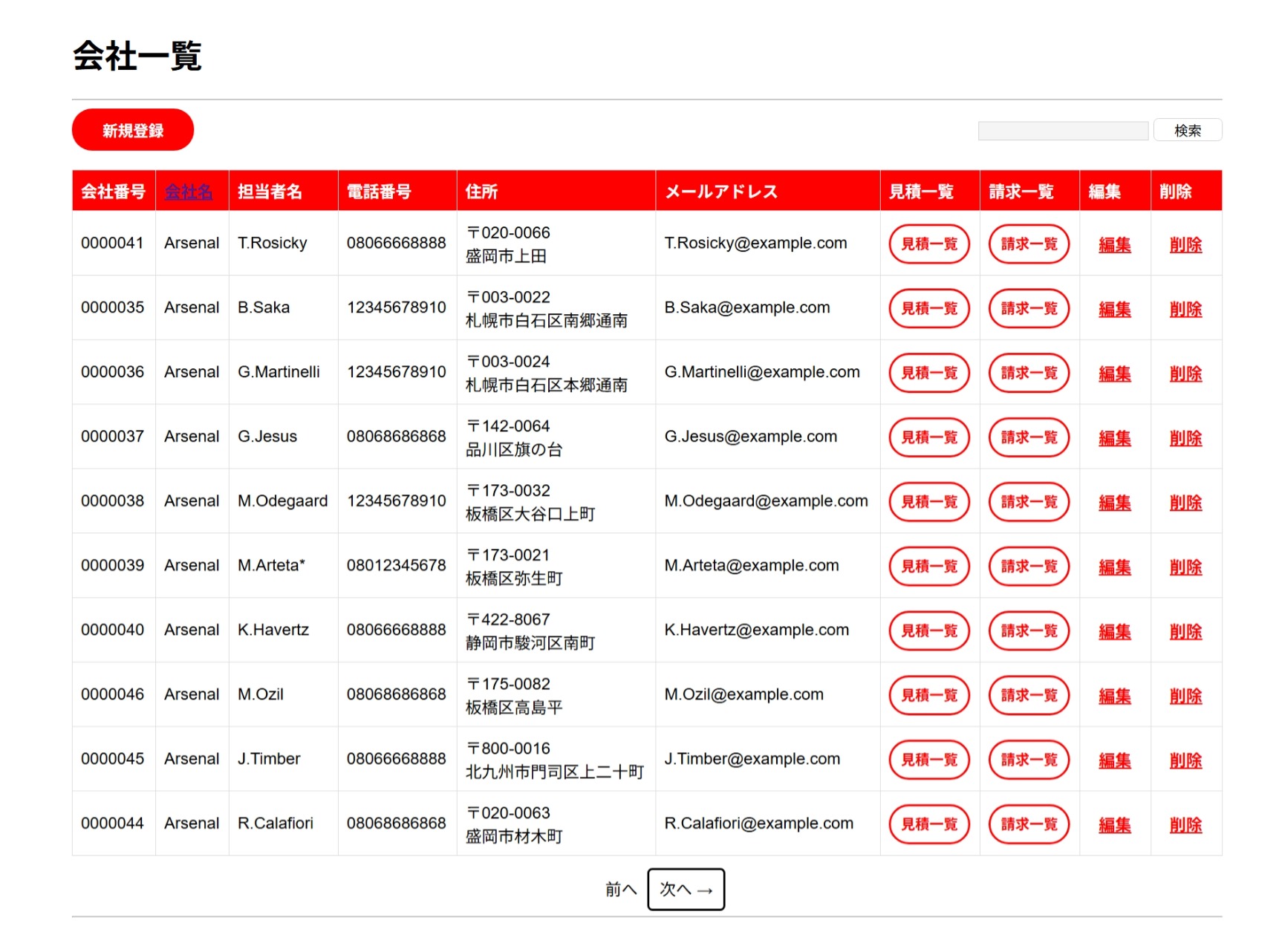Delete company number 0000035 row
This screenshot has width=1279, height=952.
(x=1185, y=309)
